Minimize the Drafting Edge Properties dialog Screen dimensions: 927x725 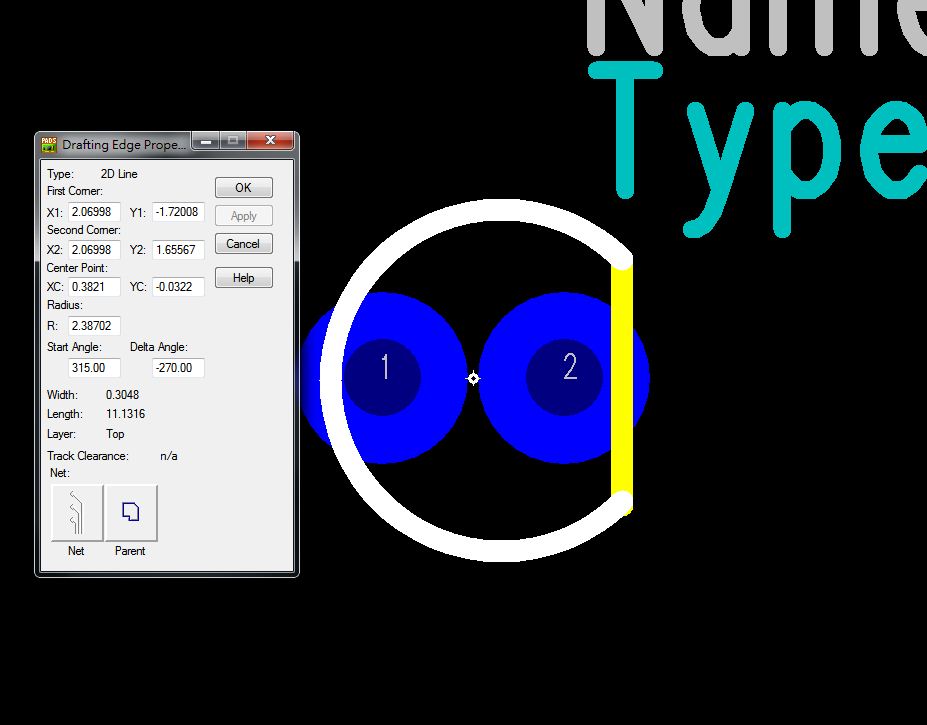coord(206,141)
